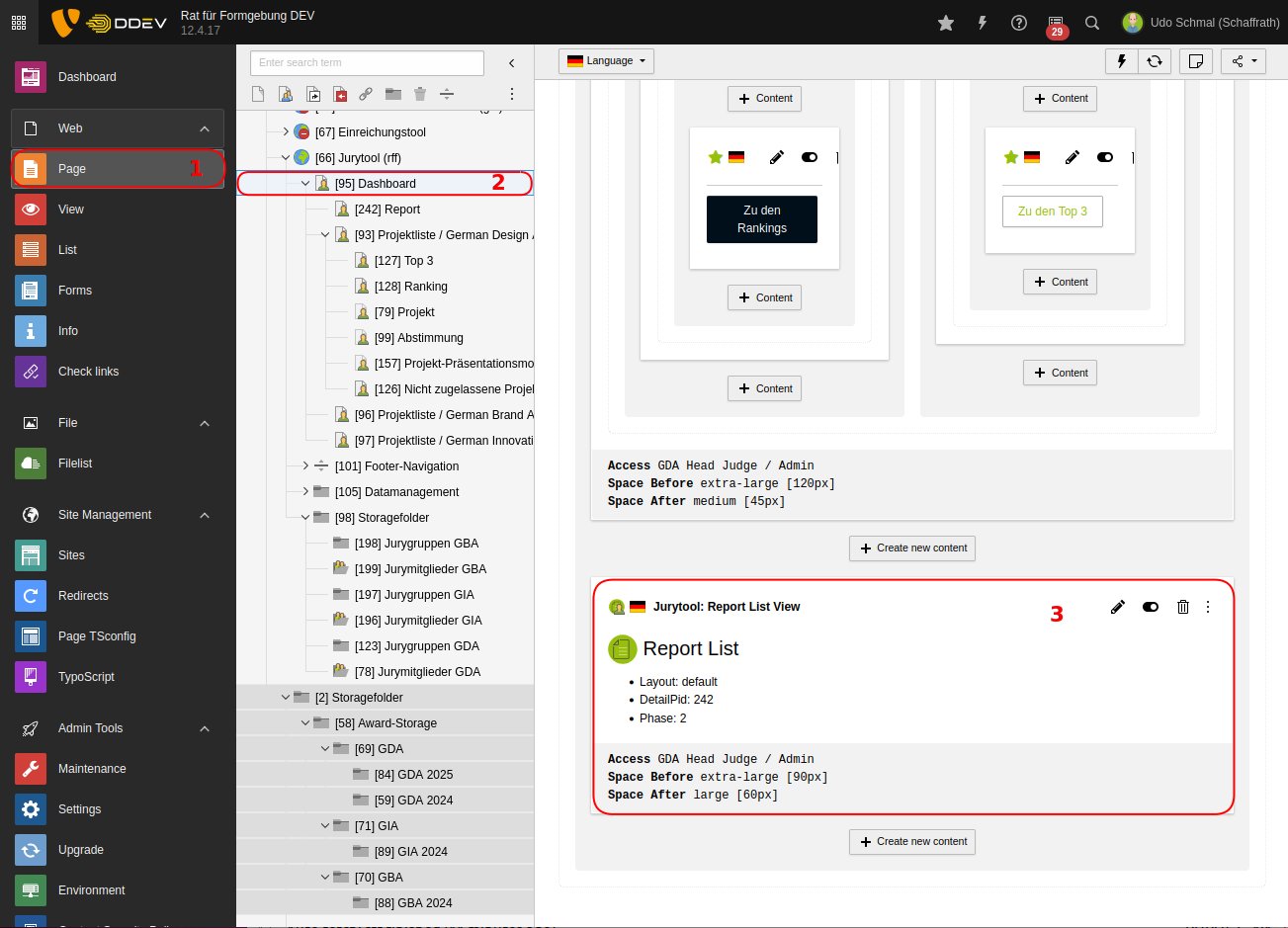Open the Filelist module
Viewport: 1288px width, 928px height.
(x=75, y=464)
